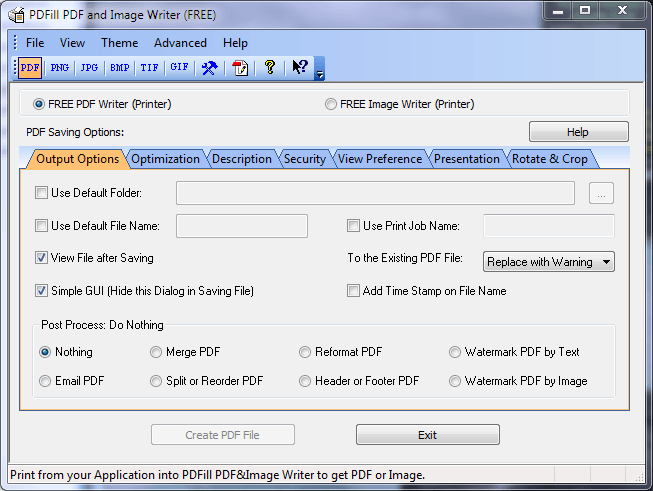Image resolution: width=653 pixels, height=491 pixels.
Task: Select FREE Image Writer (Printer) radio button
Action: [331, 104]
